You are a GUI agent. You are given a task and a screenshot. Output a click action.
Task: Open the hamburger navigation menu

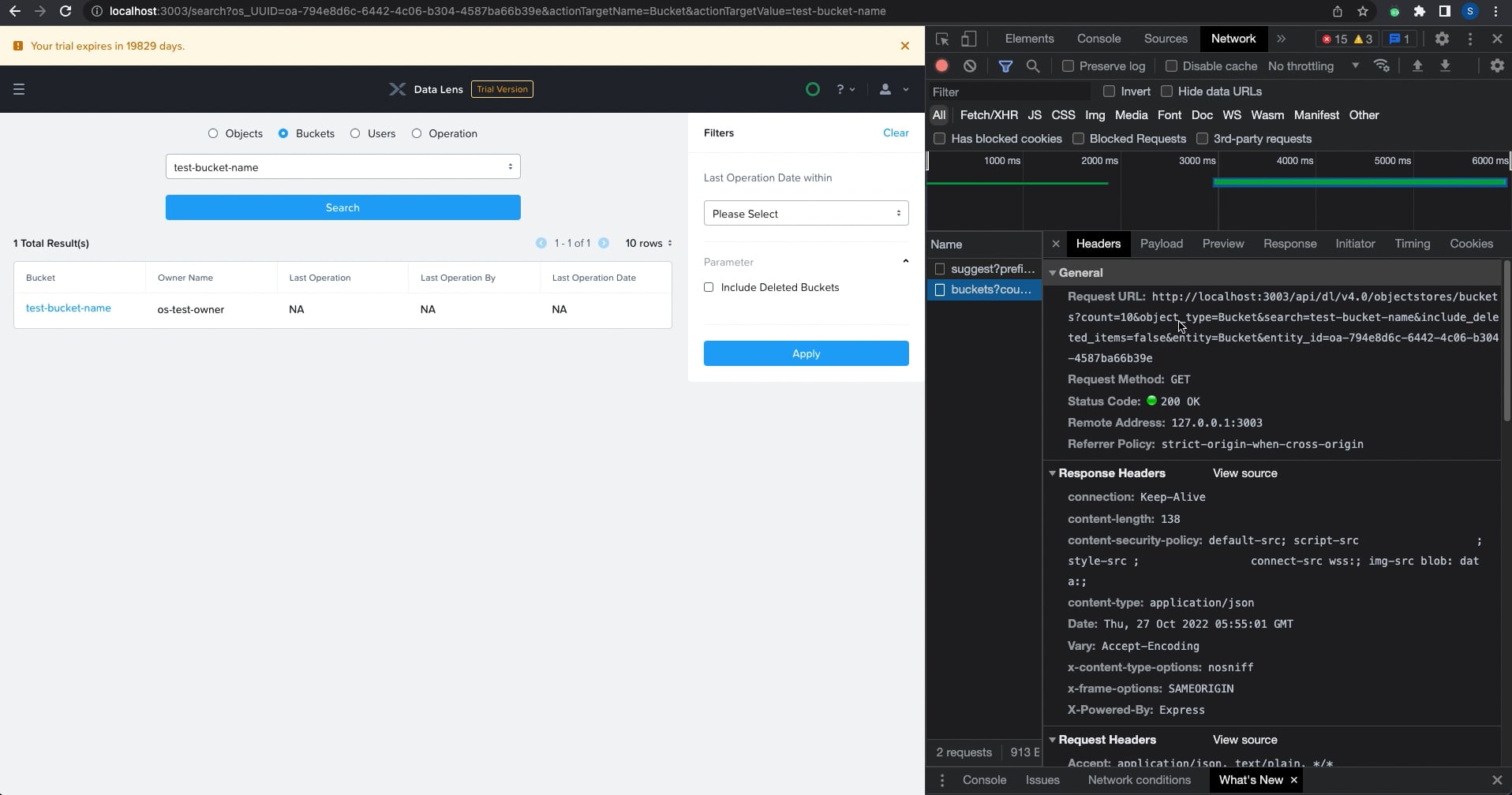point(19,89)
